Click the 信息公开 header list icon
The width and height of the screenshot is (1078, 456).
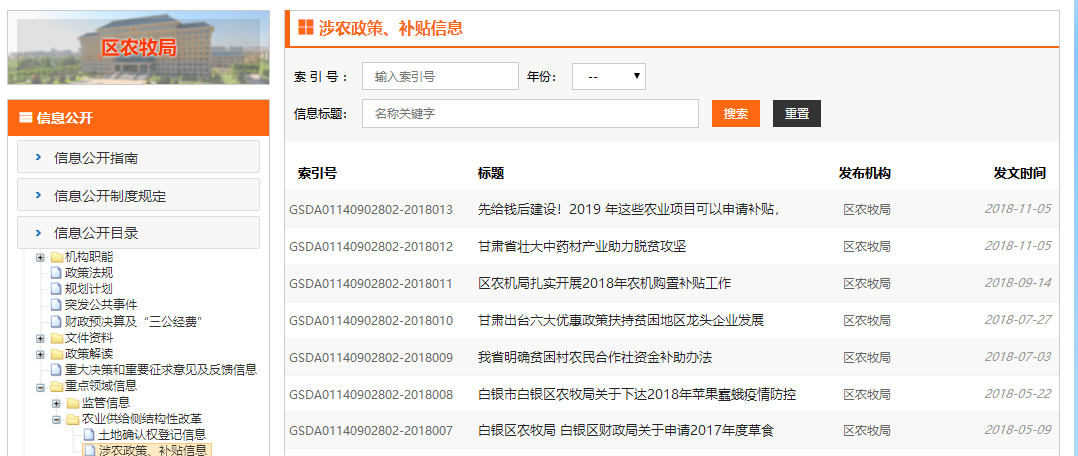(25, 118)
